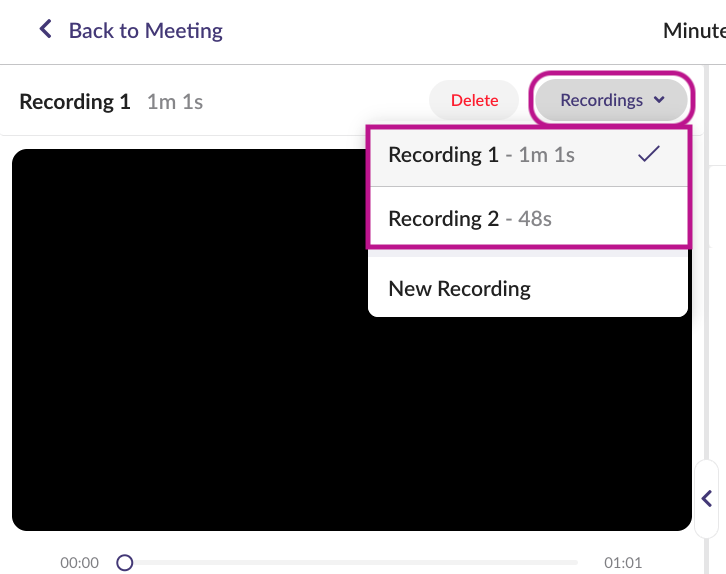Screen dimensions: 726x574
Task: Click the 01:01 total duration label
Action: [623, 563]
